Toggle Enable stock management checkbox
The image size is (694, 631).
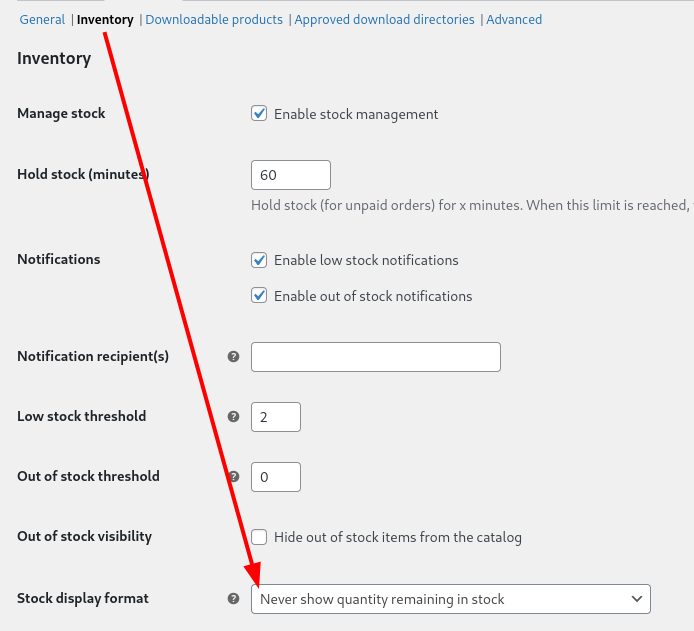259,114
